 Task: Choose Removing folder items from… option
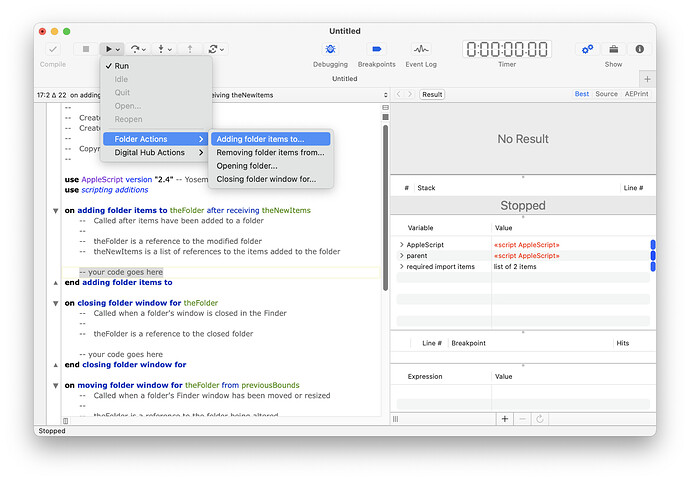click(271, 153)
